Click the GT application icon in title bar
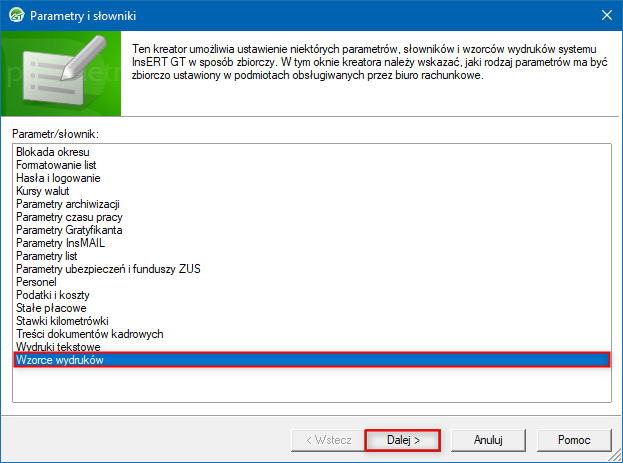The image size is (623, 463). (x=17, y=15)
